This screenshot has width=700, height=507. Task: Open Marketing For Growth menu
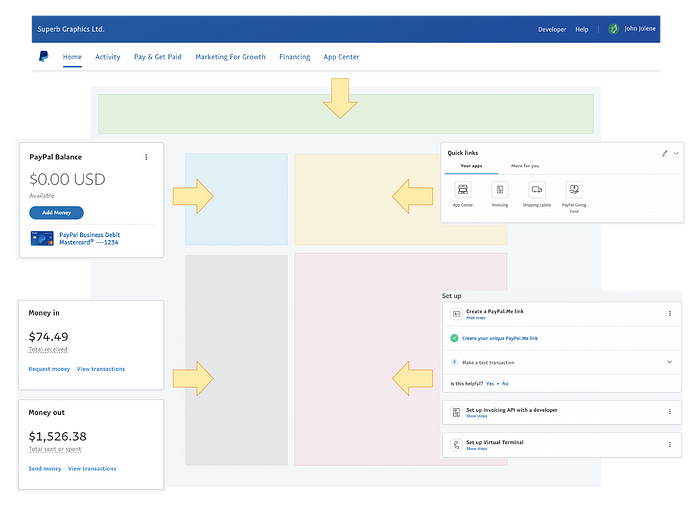[230, 57]
